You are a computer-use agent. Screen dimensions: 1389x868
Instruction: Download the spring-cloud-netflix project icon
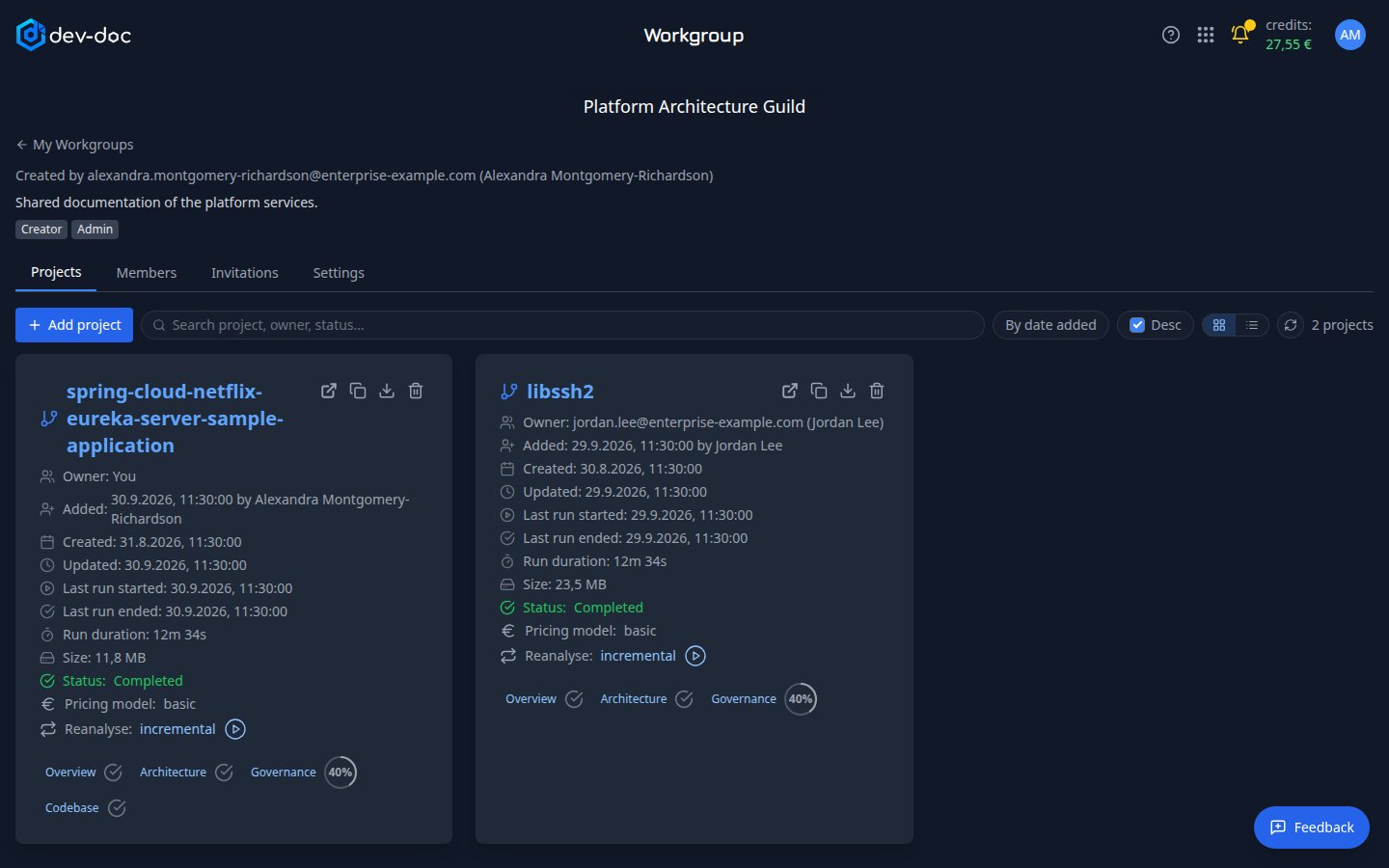pos(387,391)
